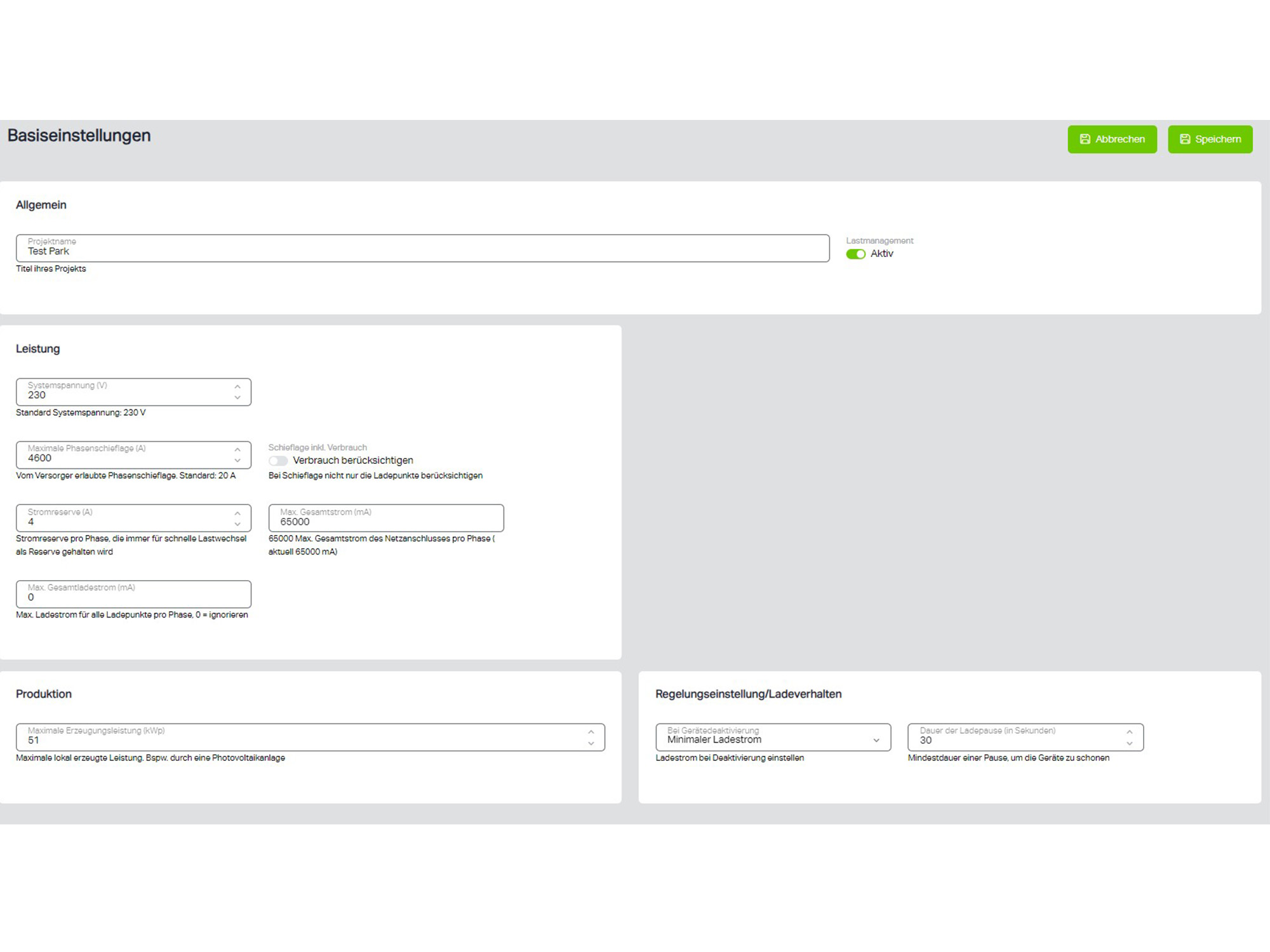Click the Max. Gesamtladestrom (mA) field

(x=133, y=594)
